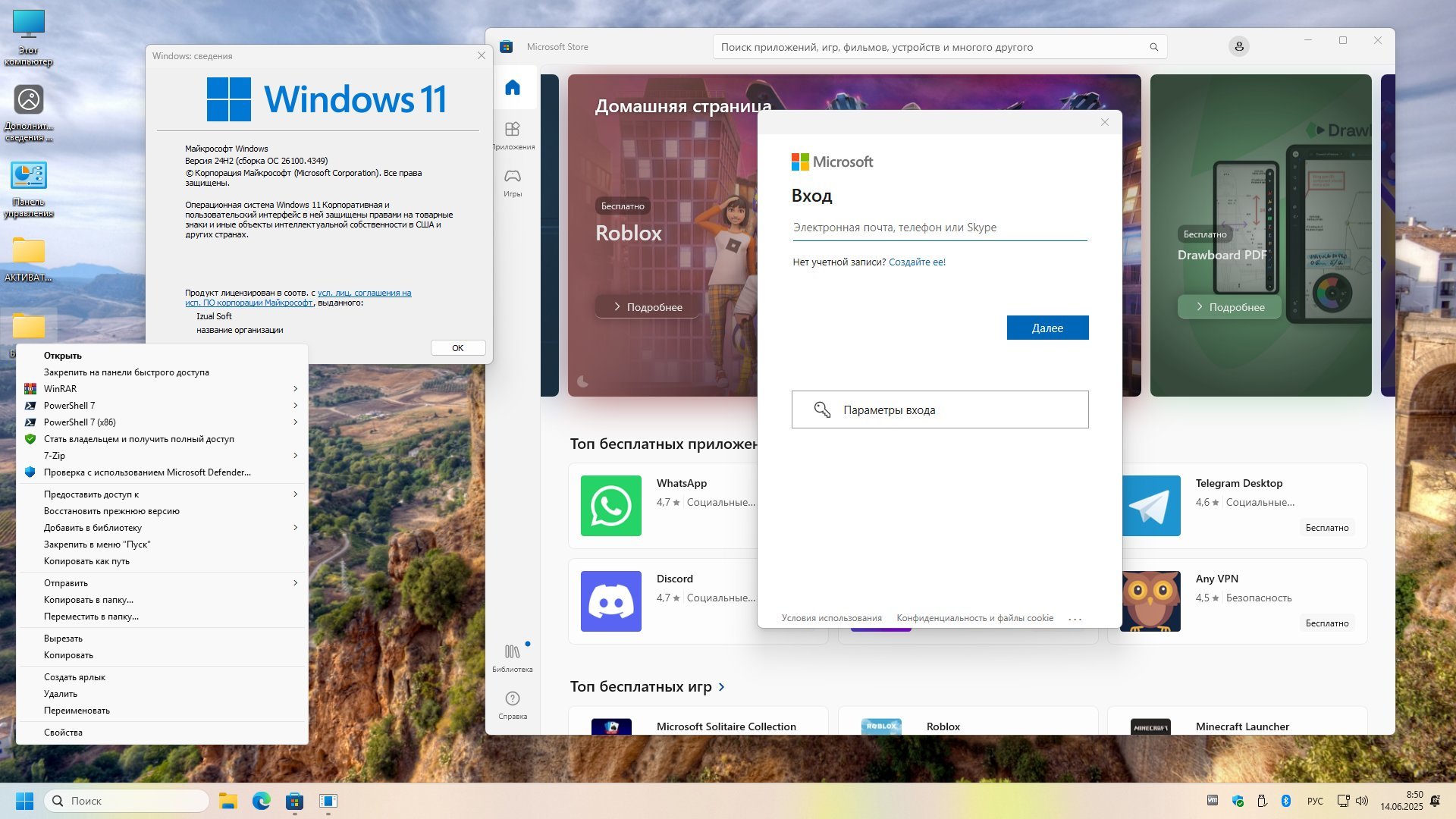
Task: Open Справка in Store sidebar
Action: [x=513, y=705]
